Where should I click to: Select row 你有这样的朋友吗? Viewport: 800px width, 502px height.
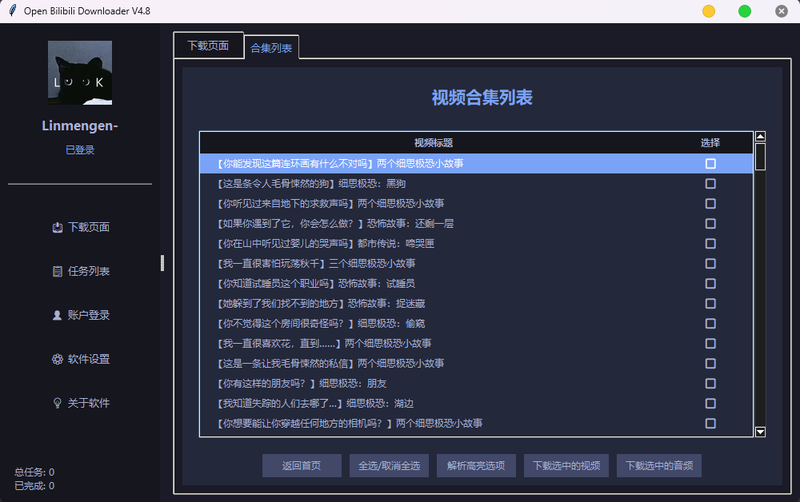[476, 383]
